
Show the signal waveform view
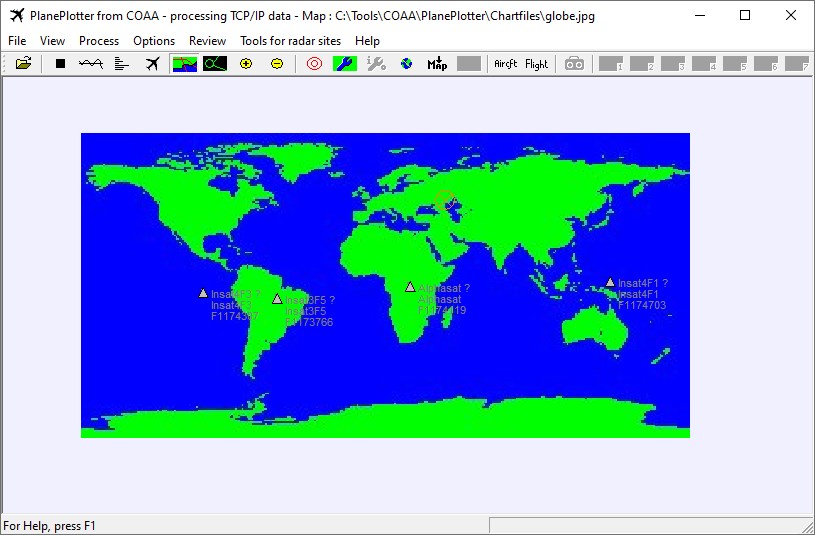point(91,64)
